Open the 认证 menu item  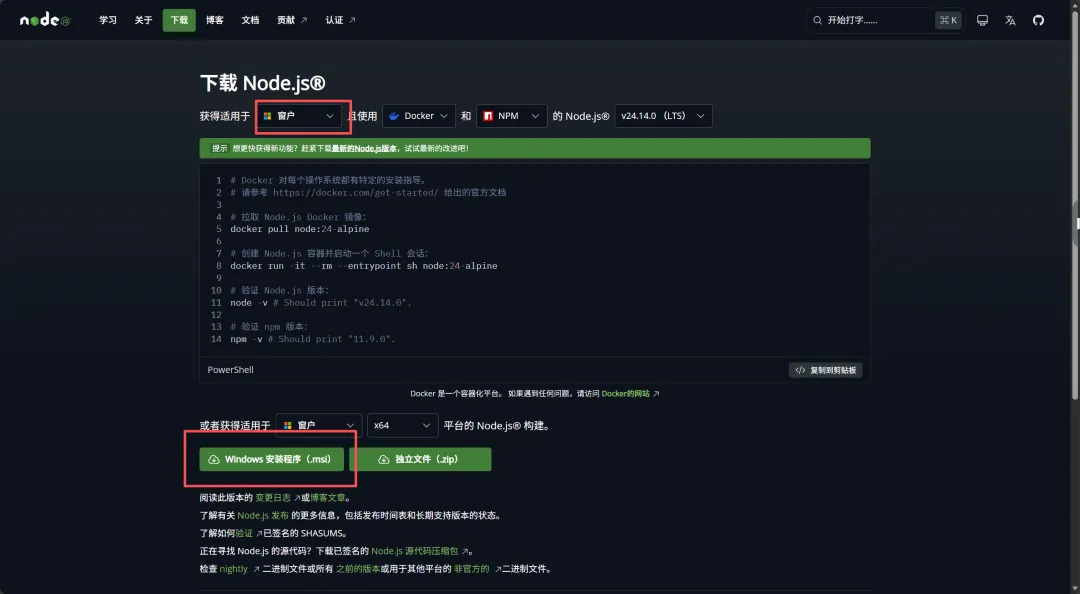click(x=340, y=20)
